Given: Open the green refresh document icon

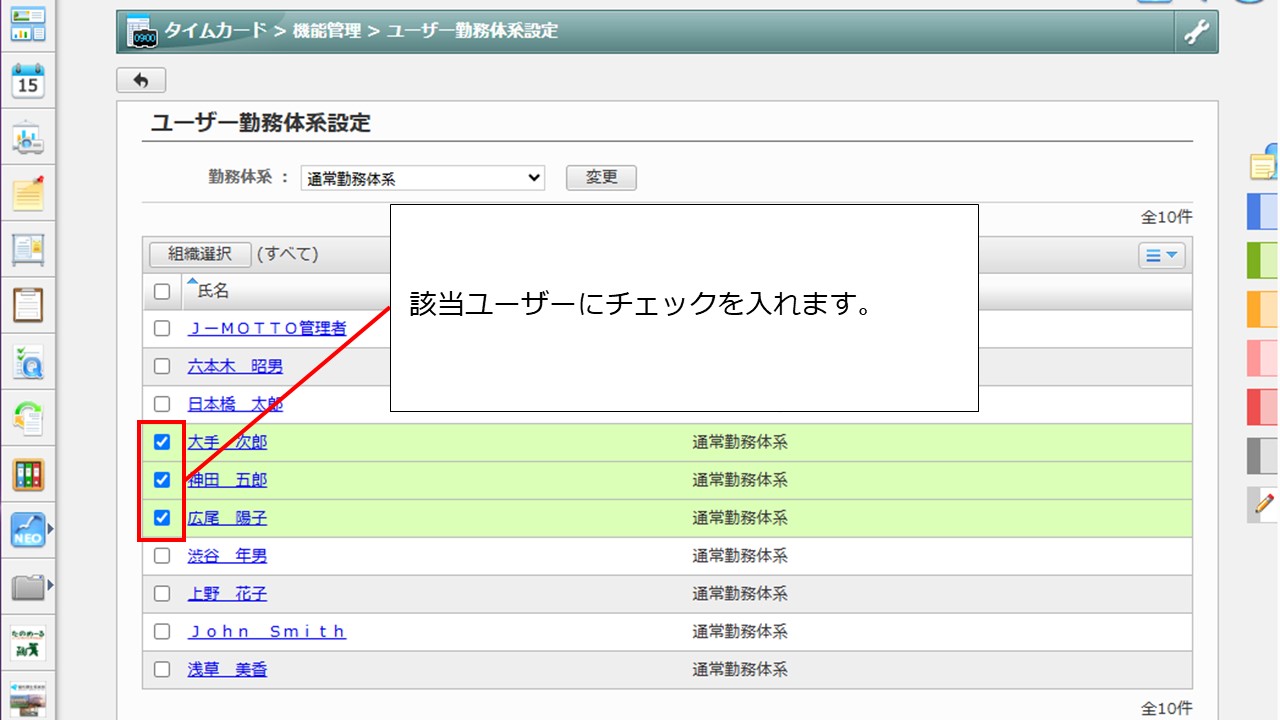Looking at the screenshot, I should 28,418.
